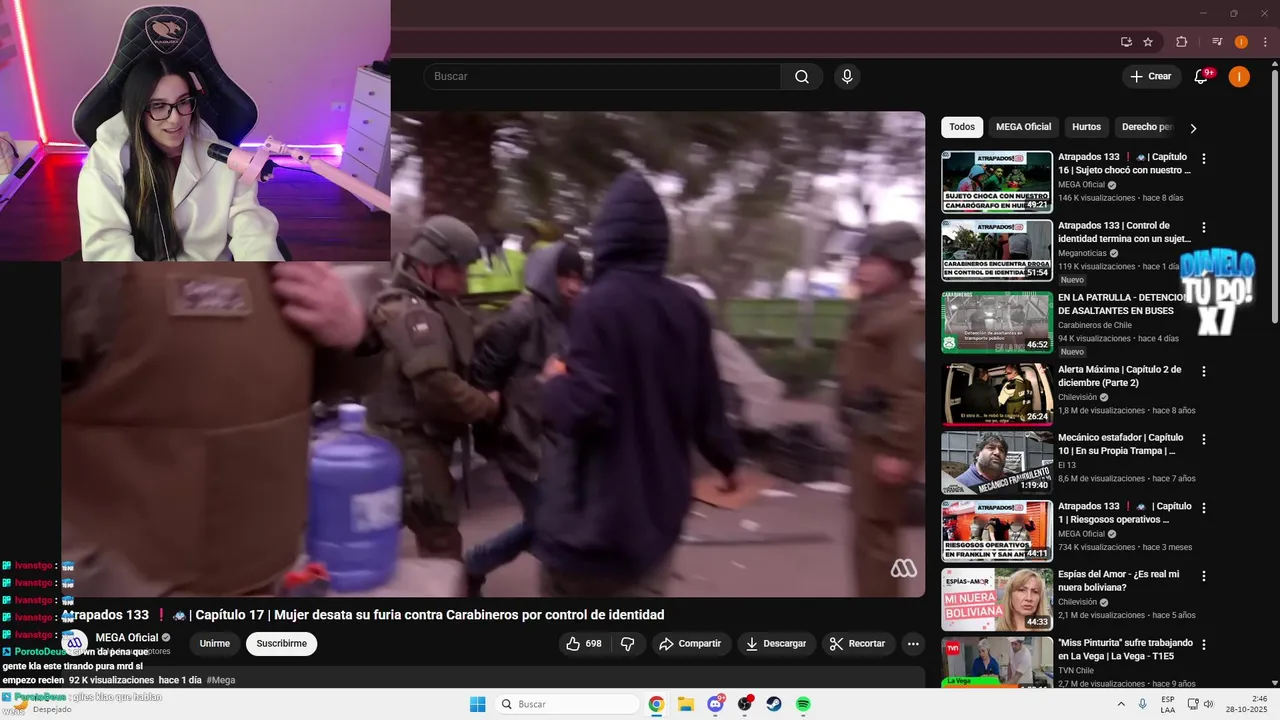Open options for EN LA PATRULLA video

click(1204, 300)
